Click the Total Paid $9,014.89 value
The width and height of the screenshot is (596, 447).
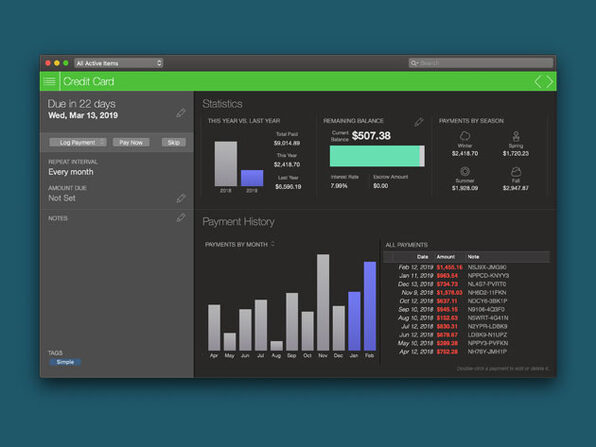pos(287,143)
